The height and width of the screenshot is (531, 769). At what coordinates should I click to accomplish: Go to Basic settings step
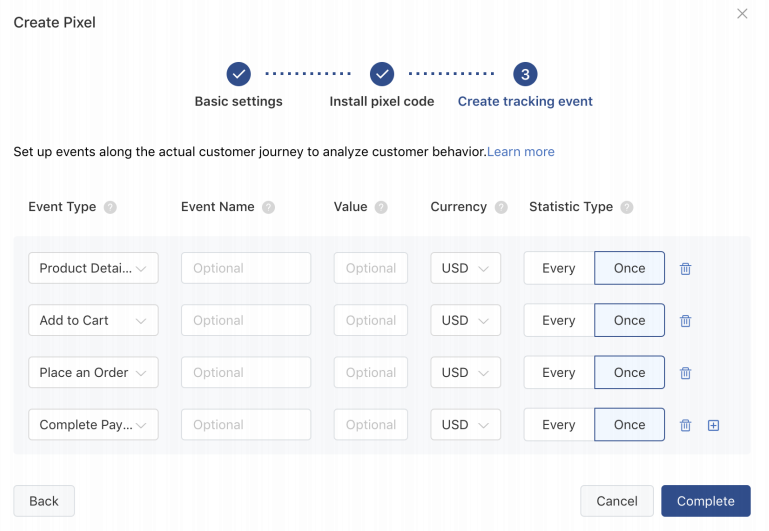[x=238, y=74]
